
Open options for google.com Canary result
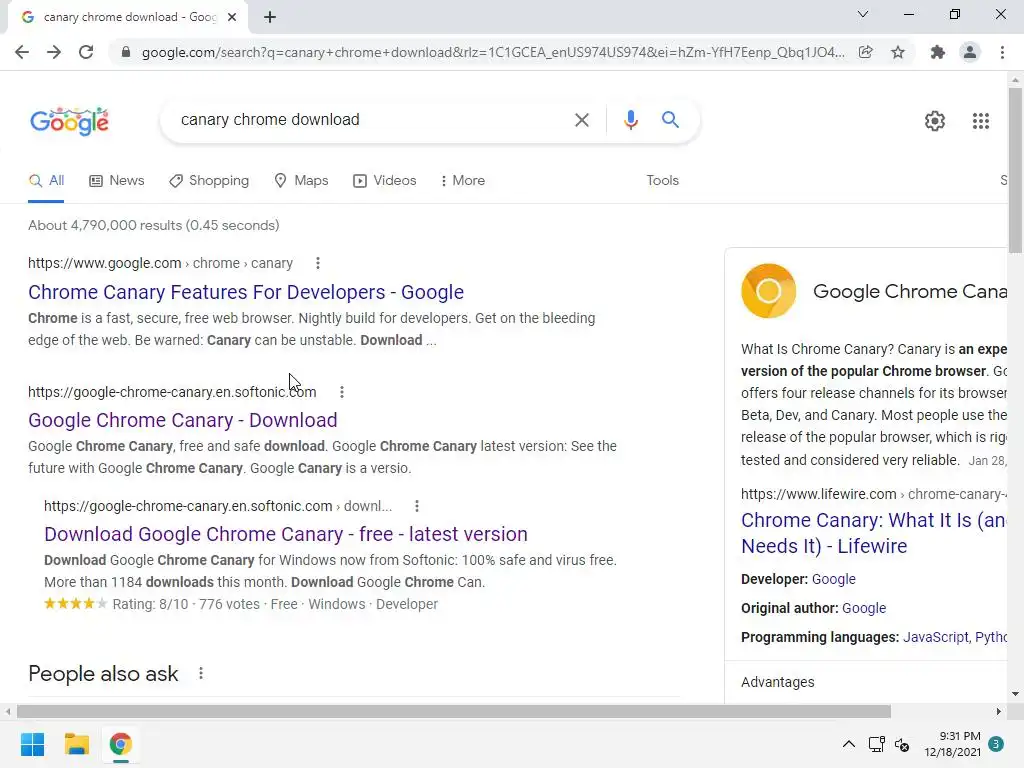click(318, 263)
